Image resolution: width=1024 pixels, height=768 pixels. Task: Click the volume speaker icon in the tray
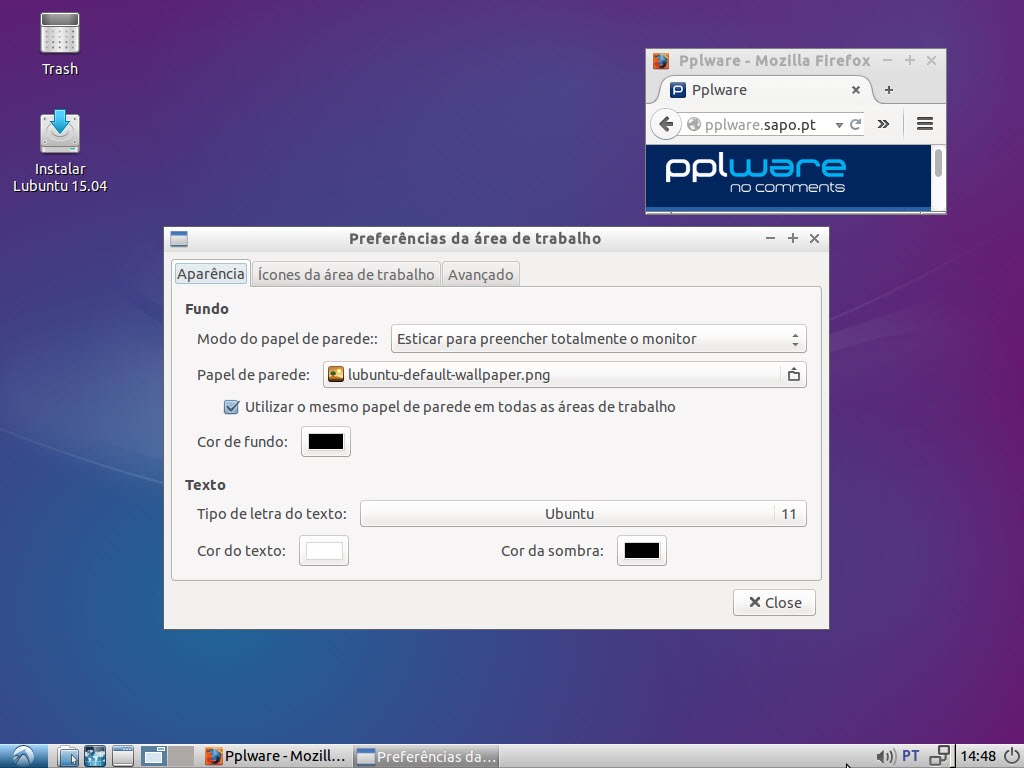coord(884,756)
